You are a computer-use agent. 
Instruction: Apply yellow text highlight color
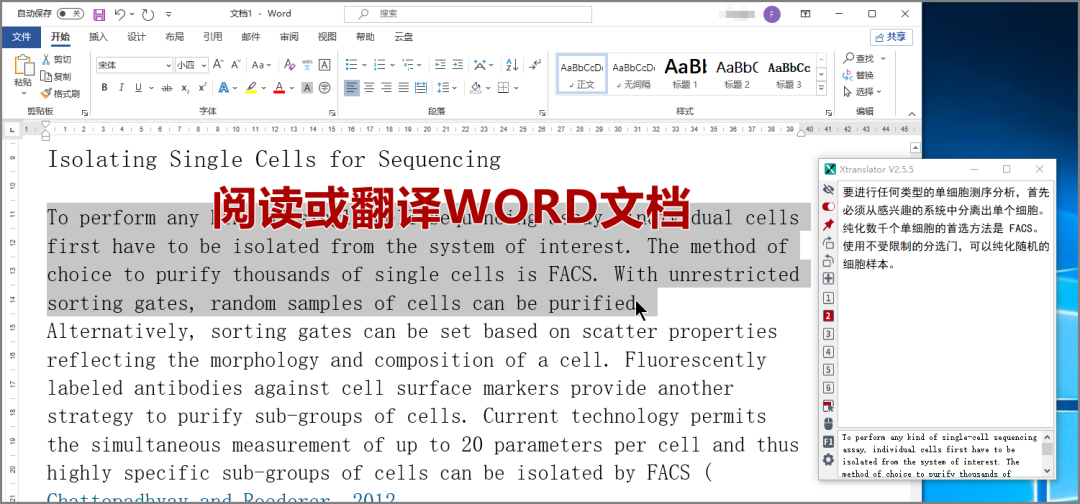251,87
